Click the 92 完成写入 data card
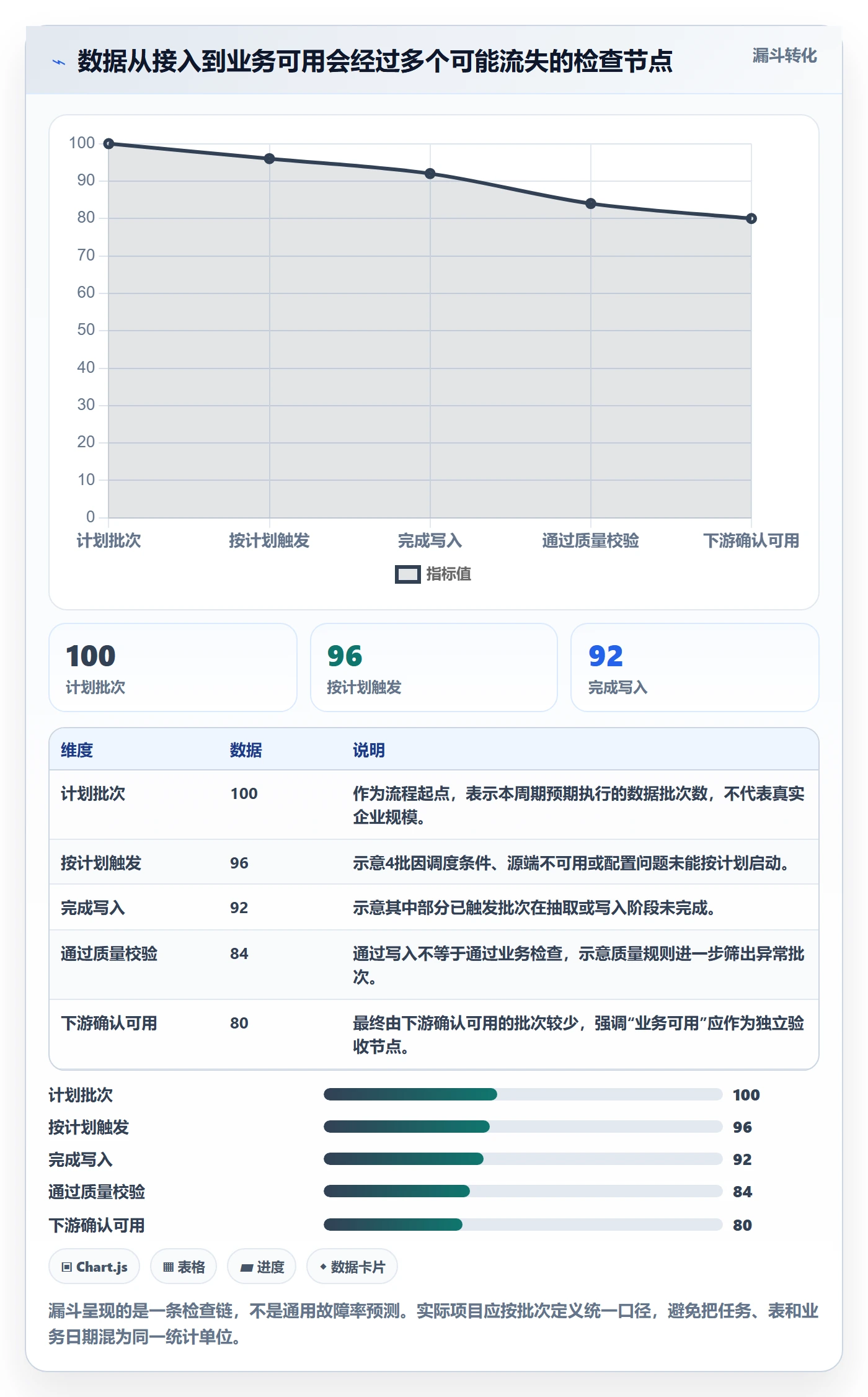868x1397 pixels. [x=695, y=667]
